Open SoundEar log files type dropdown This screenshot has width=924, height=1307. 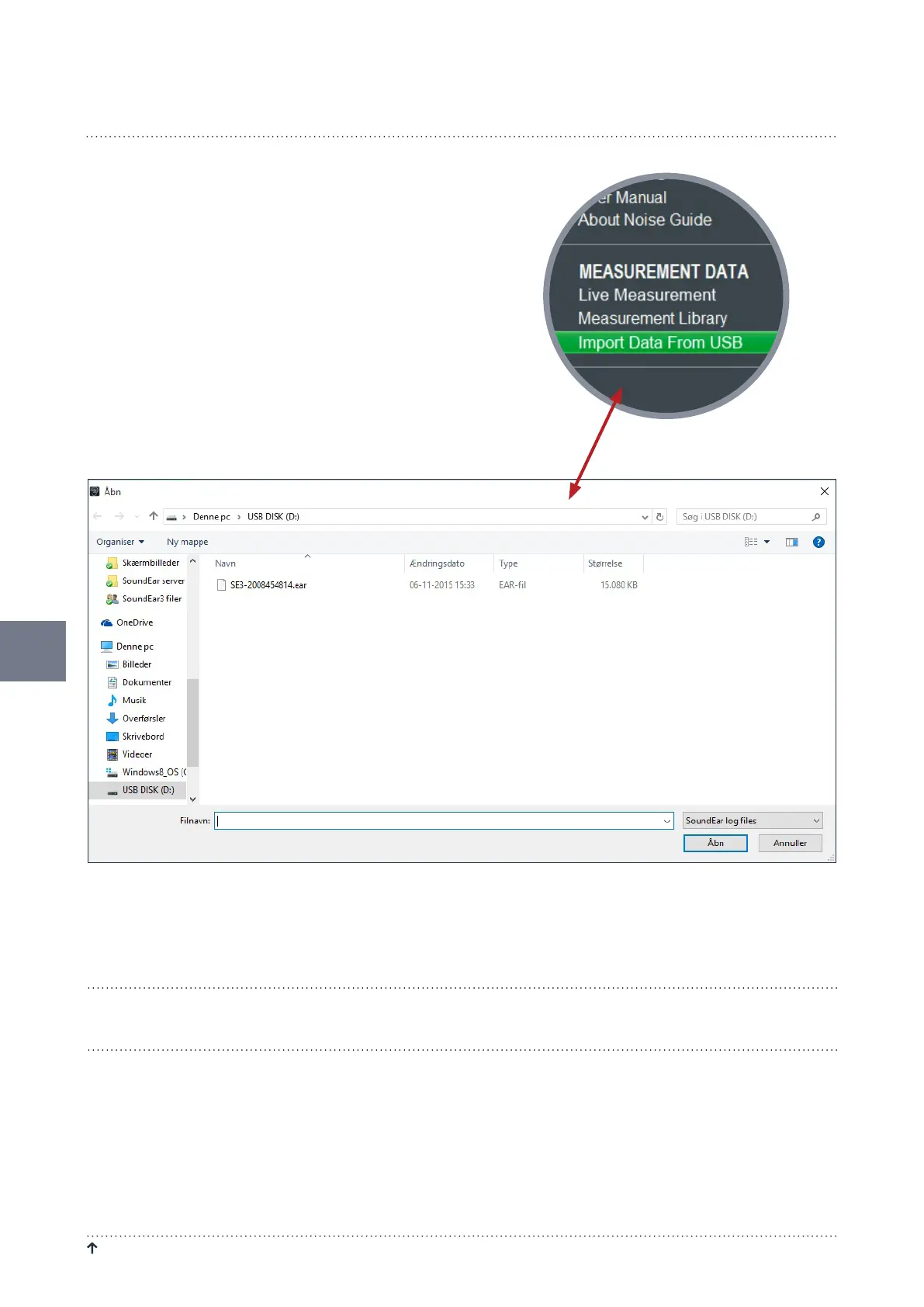pos(753,820)
